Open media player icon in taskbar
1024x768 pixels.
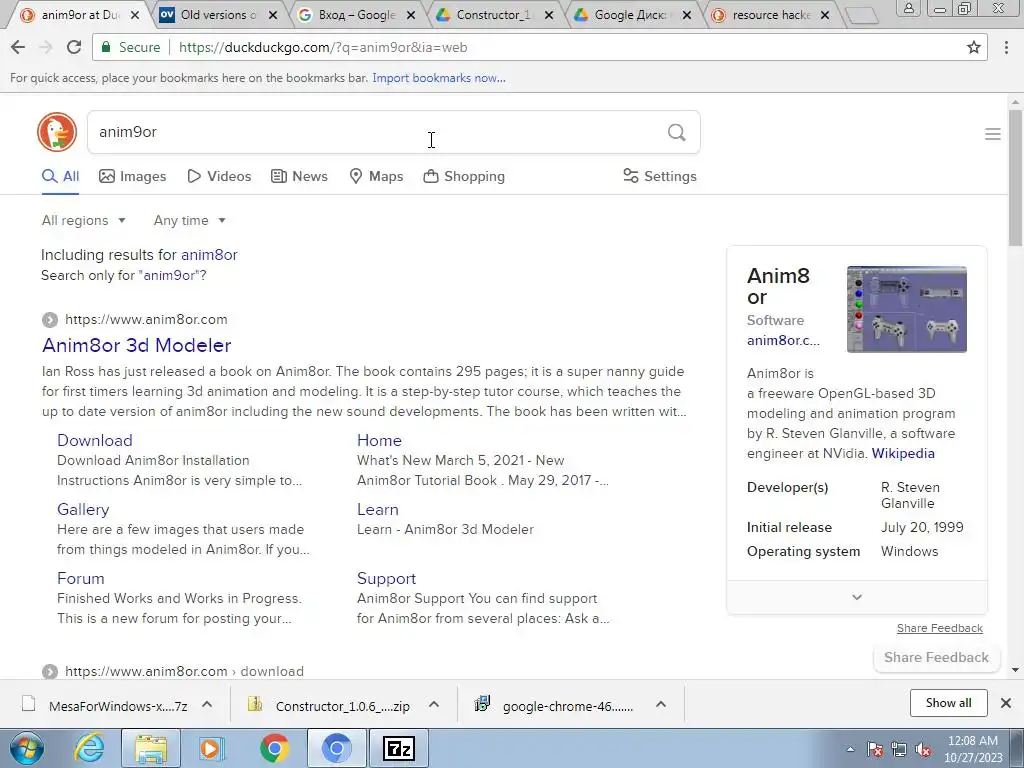211,748
